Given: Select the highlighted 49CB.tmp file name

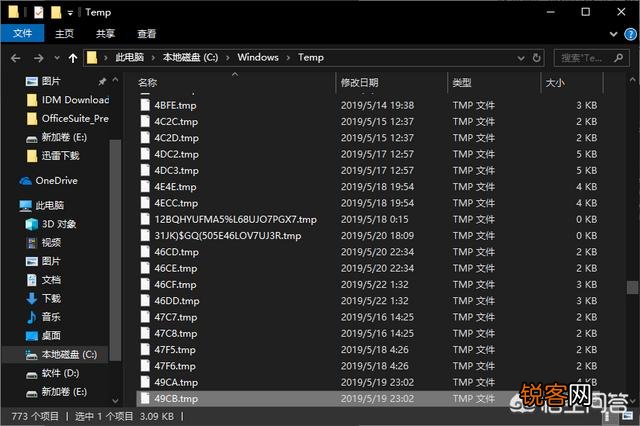Looking at the screenshot, I should pos(176,399).
